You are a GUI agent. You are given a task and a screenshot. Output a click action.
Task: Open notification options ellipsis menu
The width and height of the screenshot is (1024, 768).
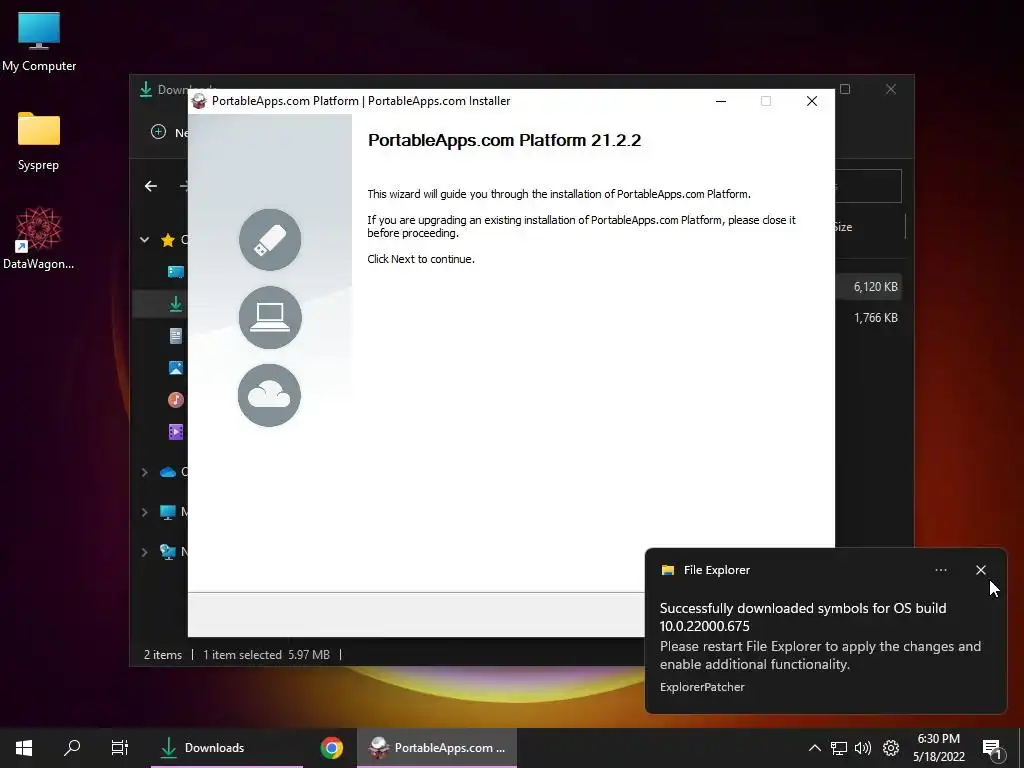pos(941,570)
